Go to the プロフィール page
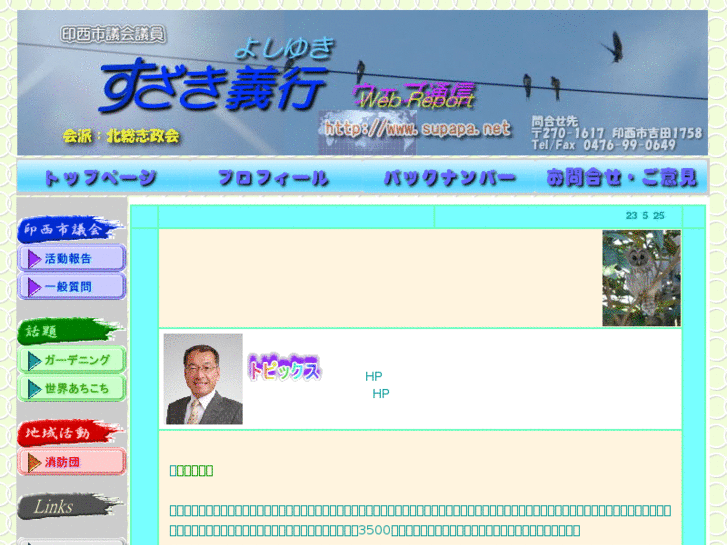This screenshot has width=727, height=545. click(x=273, y=178)
